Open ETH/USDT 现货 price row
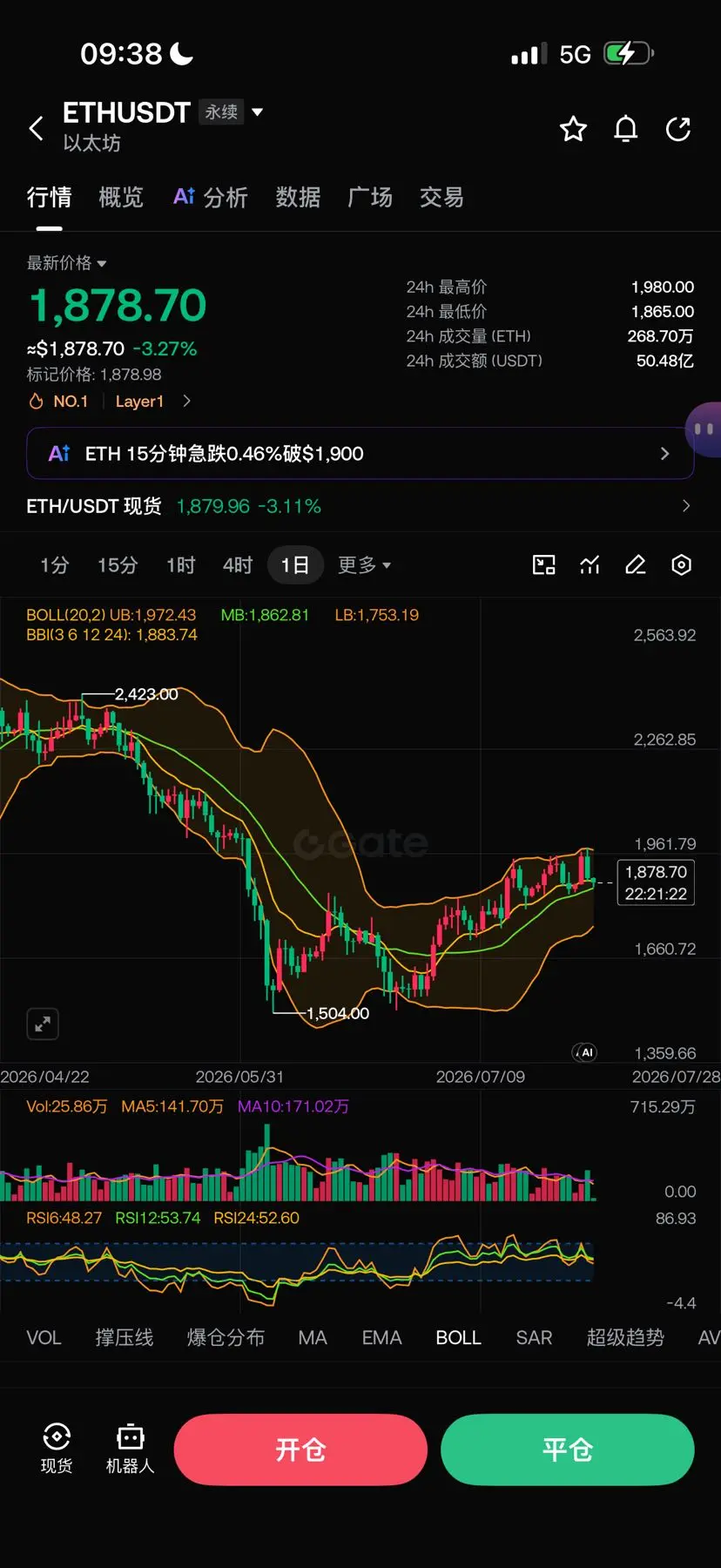 (x=360, y=506)
